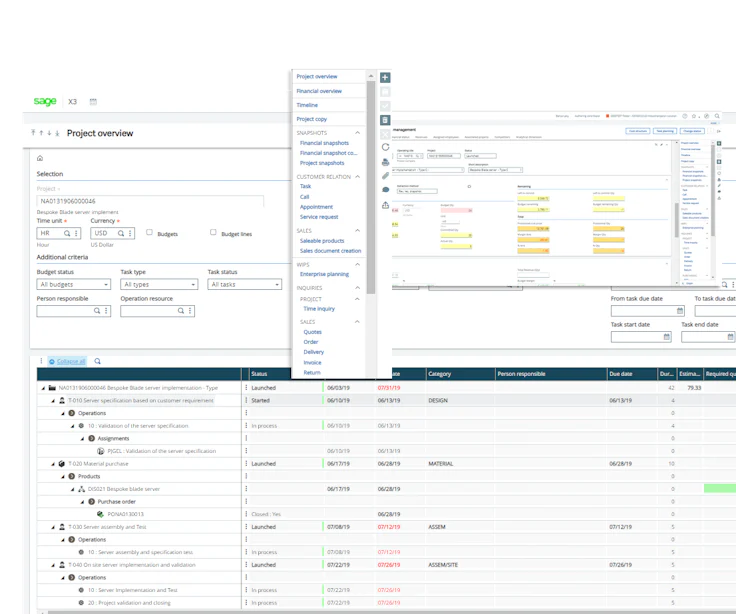Collapse T020 Material purchase tree row
The image size is (736, 614).
53,464
